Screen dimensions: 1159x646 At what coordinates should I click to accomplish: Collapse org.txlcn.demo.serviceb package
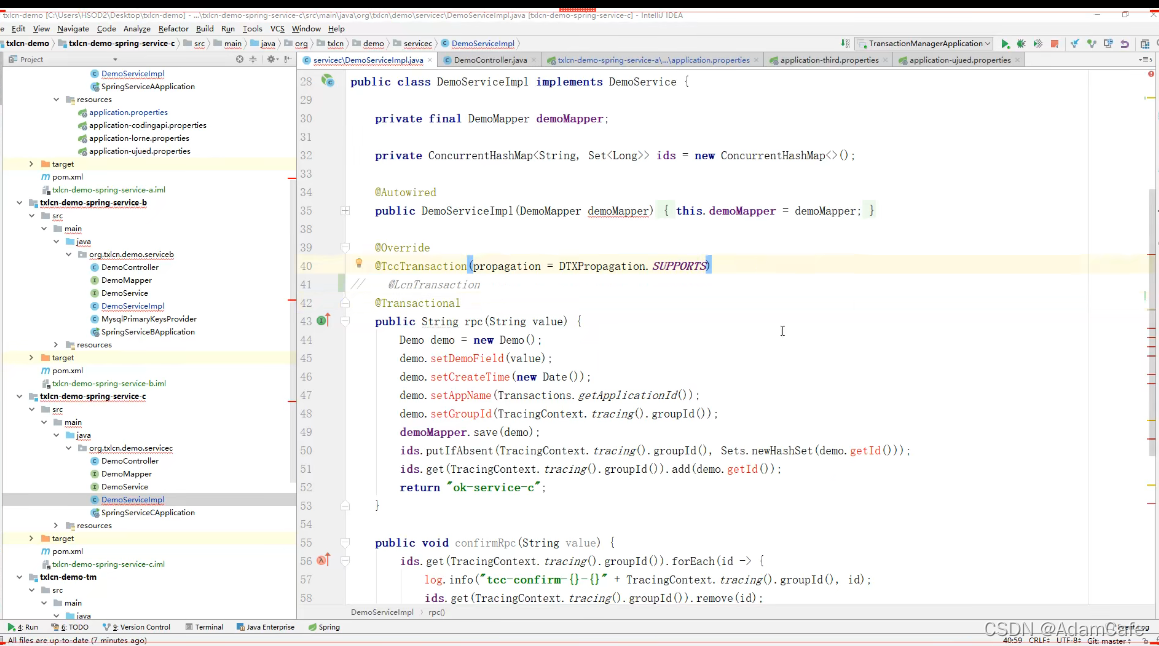(x=69, y=254)
